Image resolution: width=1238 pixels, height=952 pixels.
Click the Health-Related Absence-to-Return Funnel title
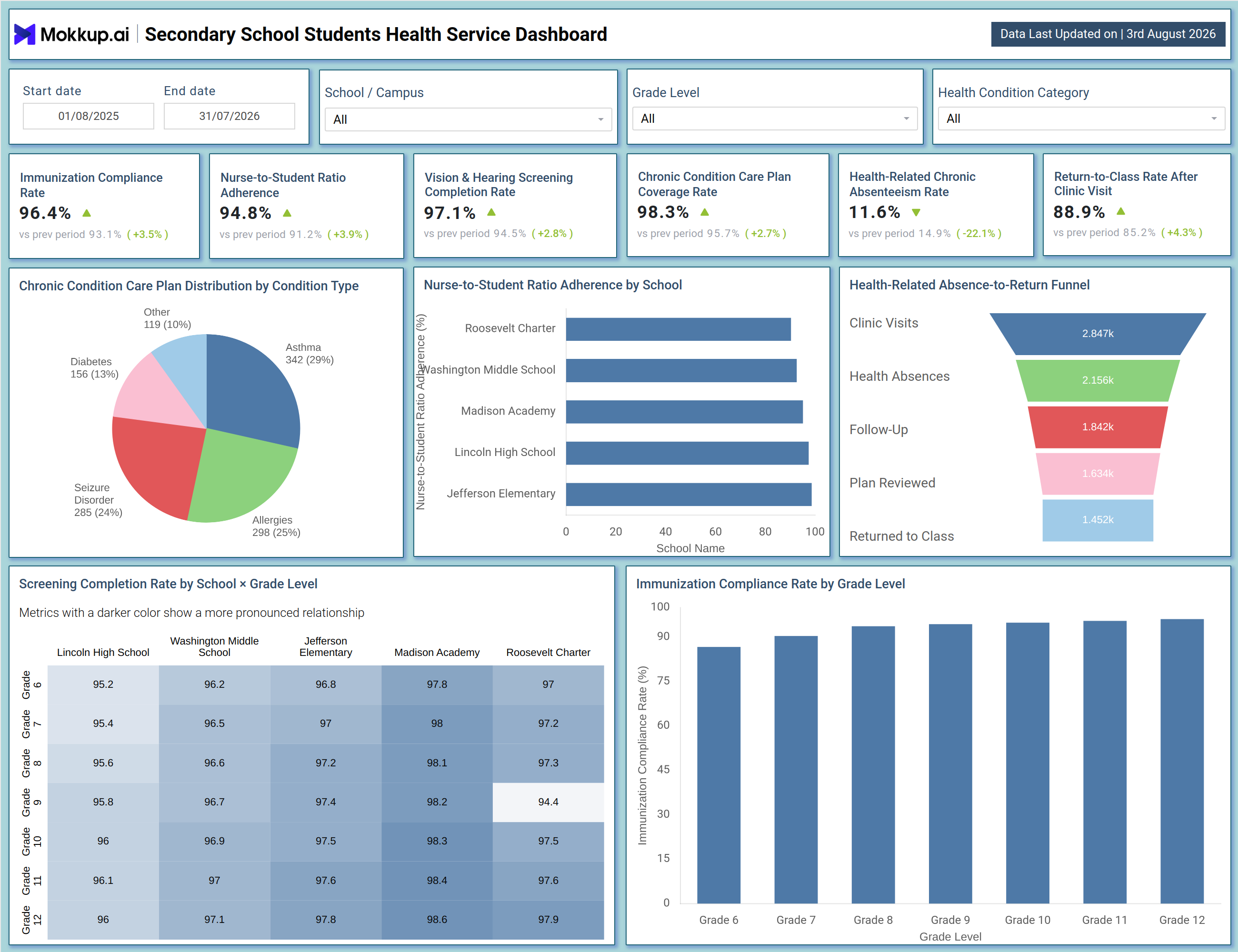pyautogui.click(x=969, y=285)
